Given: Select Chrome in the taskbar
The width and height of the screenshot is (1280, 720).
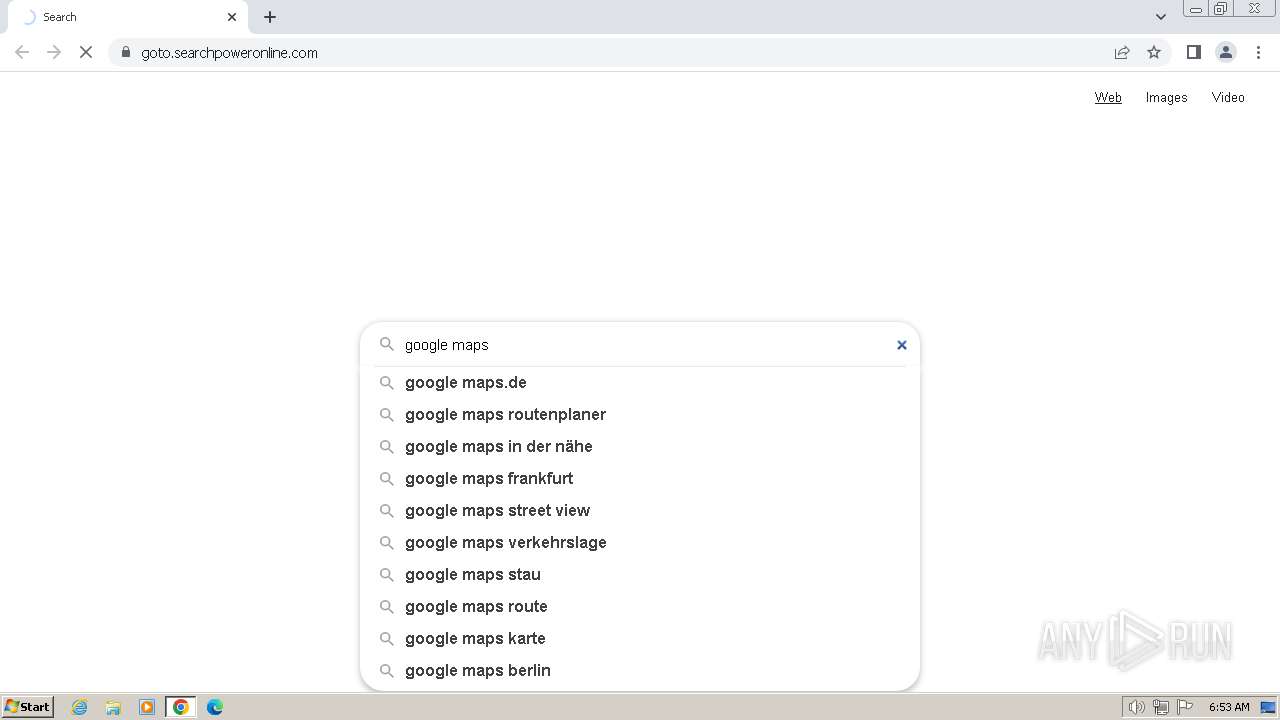Looking at the screenshot, I should pos(181,707).
